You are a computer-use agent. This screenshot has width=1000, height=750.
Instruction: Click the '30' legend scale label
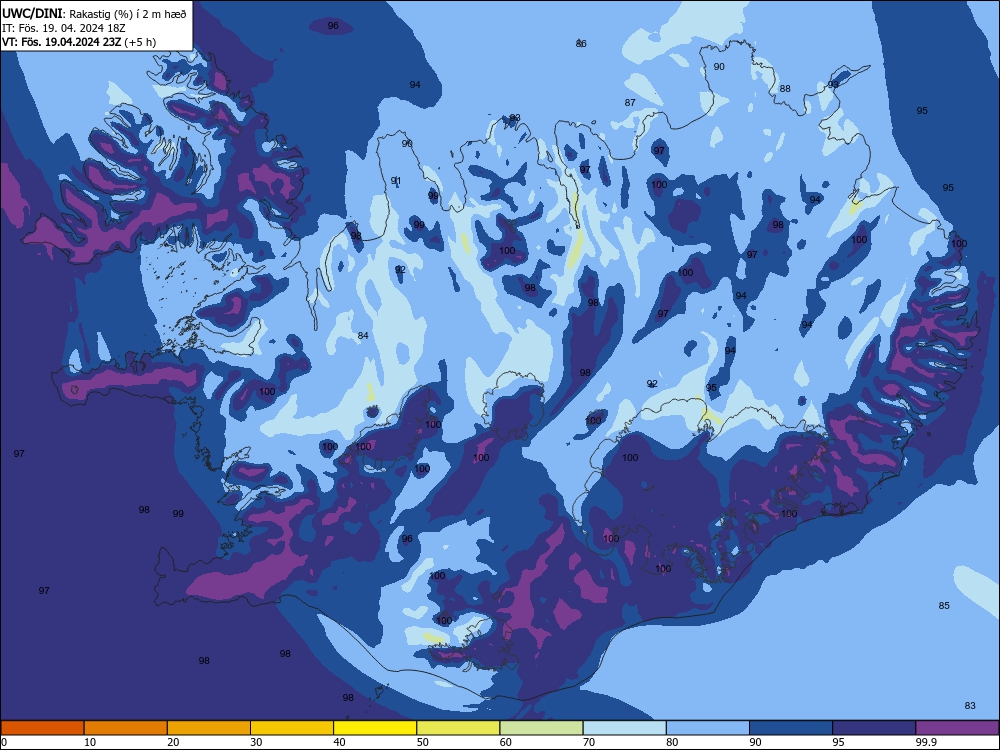(256, 742)
